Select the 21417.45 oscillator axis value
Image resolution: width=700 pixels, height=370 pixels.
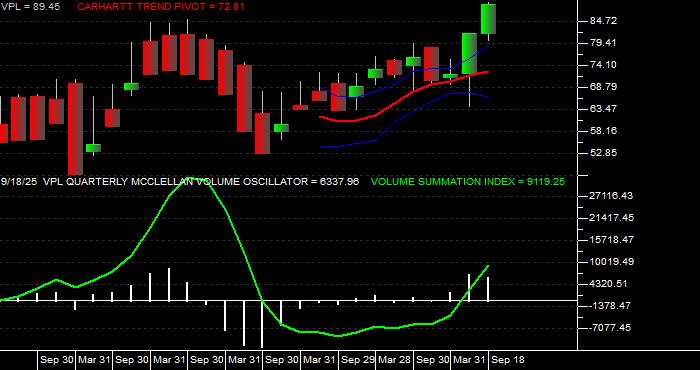coord(611,218)
